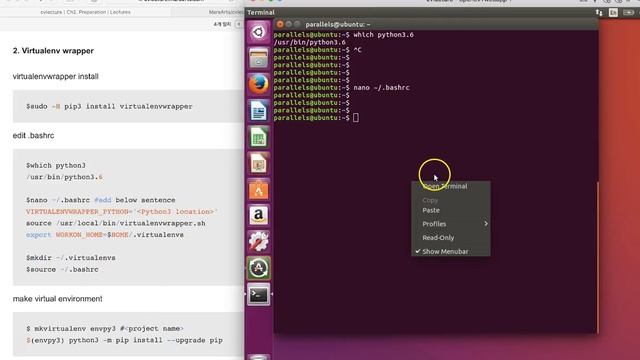The image size is (640, 360).
Task: Click the 'nano ~/.bashrc' command line
Action: coord(381,87)
